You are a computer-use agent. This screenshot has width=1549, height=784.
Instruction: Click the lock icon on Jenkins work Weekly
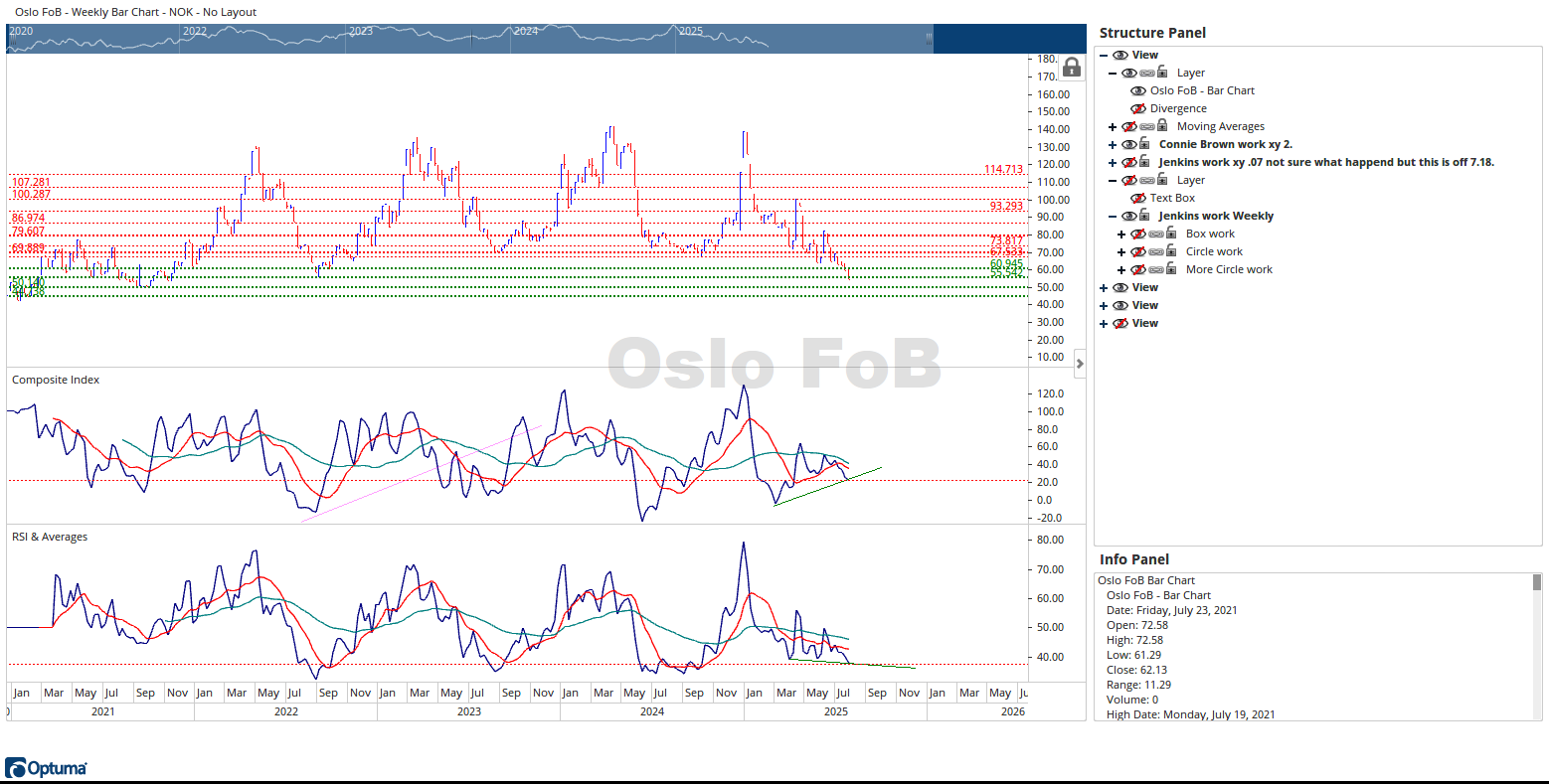tap(1144, 216)
